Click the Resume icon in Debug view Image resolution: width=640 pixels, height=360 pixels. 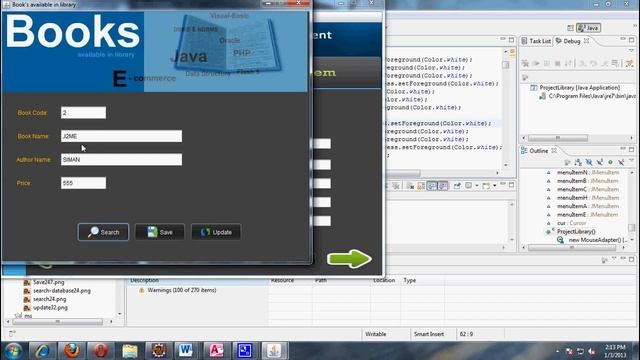[536, 63]
